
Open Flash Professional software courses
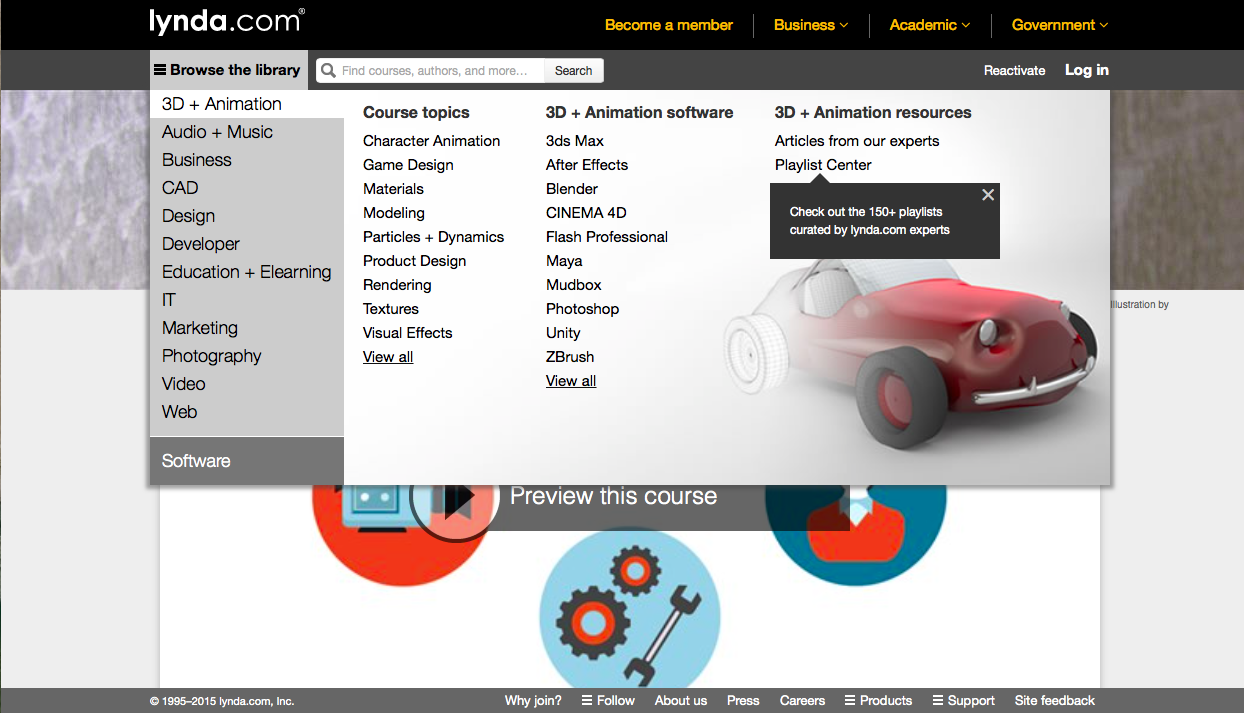point(607,237)
